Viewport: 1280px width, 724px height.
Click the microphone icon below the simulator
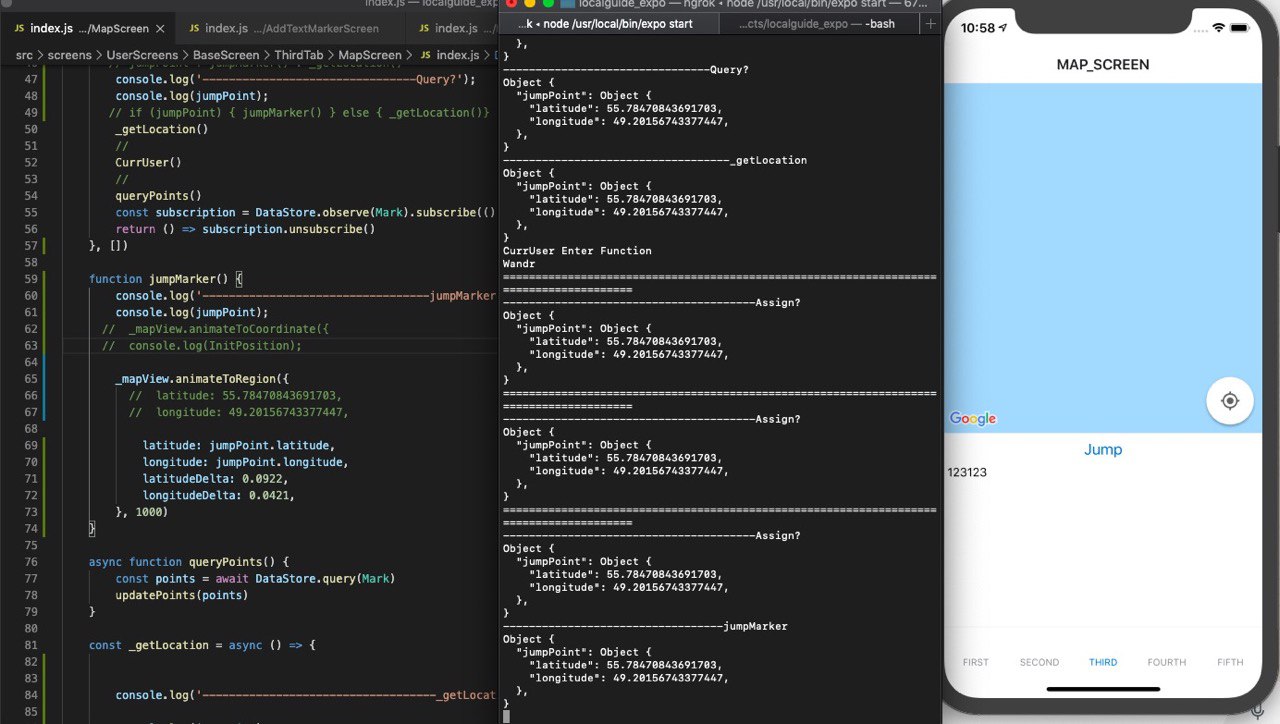[x=1257, y=711]
